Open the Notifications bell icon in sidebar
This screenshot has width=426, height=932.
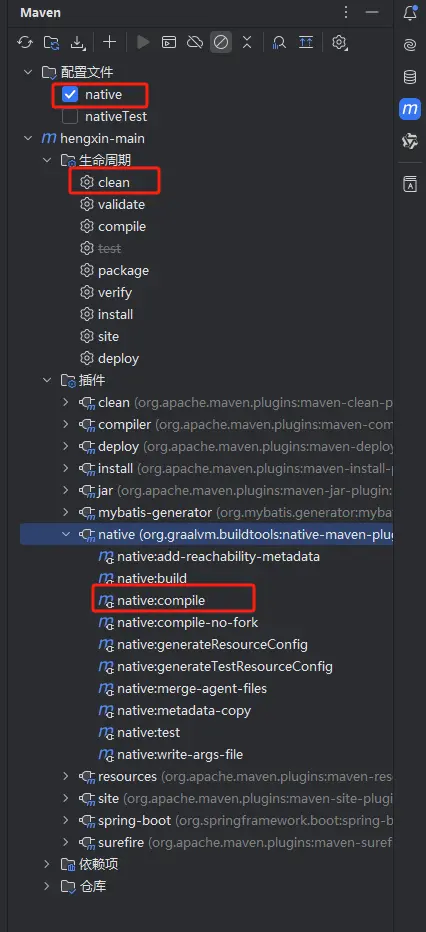click(410, 13)
